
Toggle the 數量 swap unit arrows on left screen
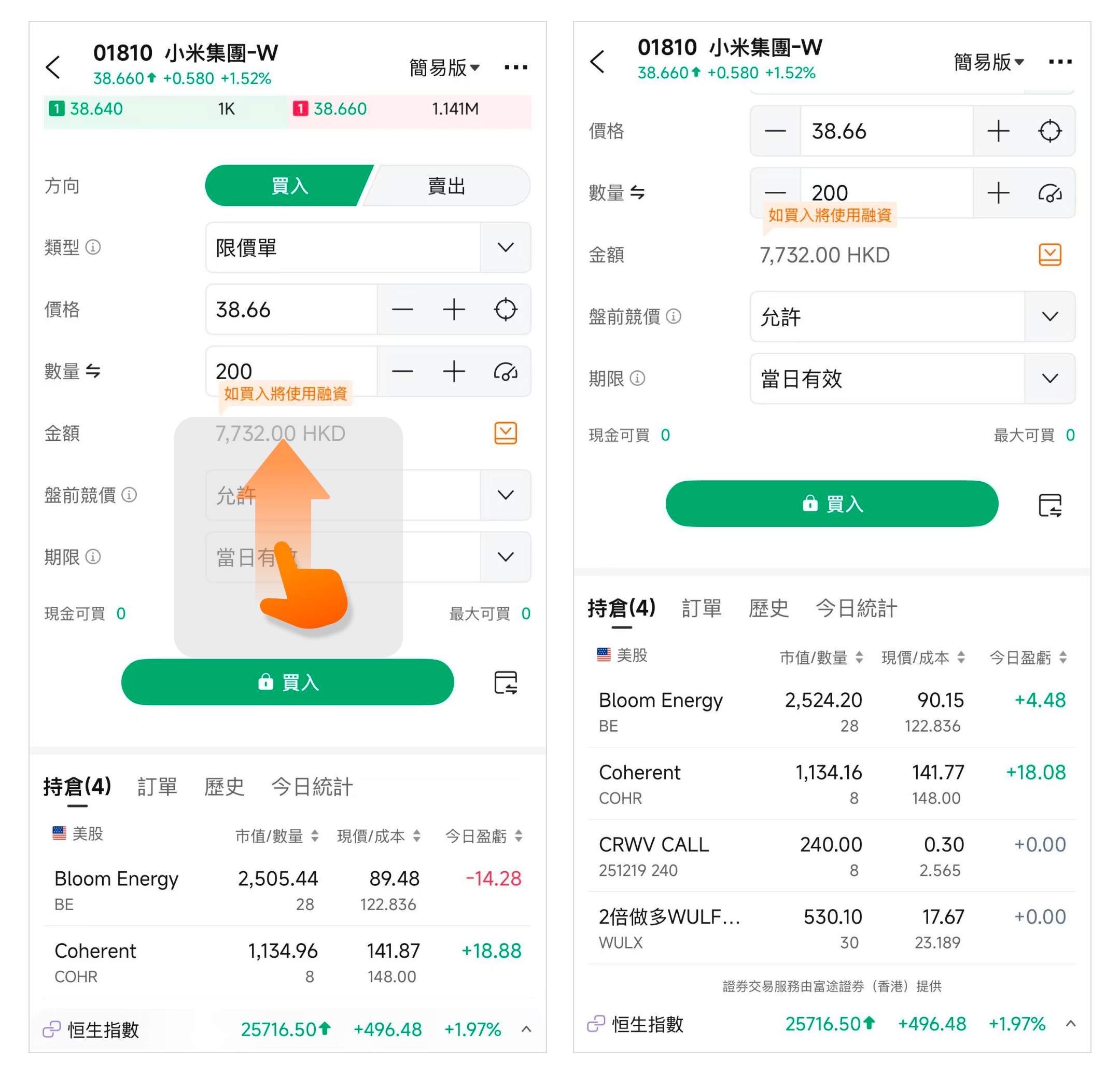[93, 371]
